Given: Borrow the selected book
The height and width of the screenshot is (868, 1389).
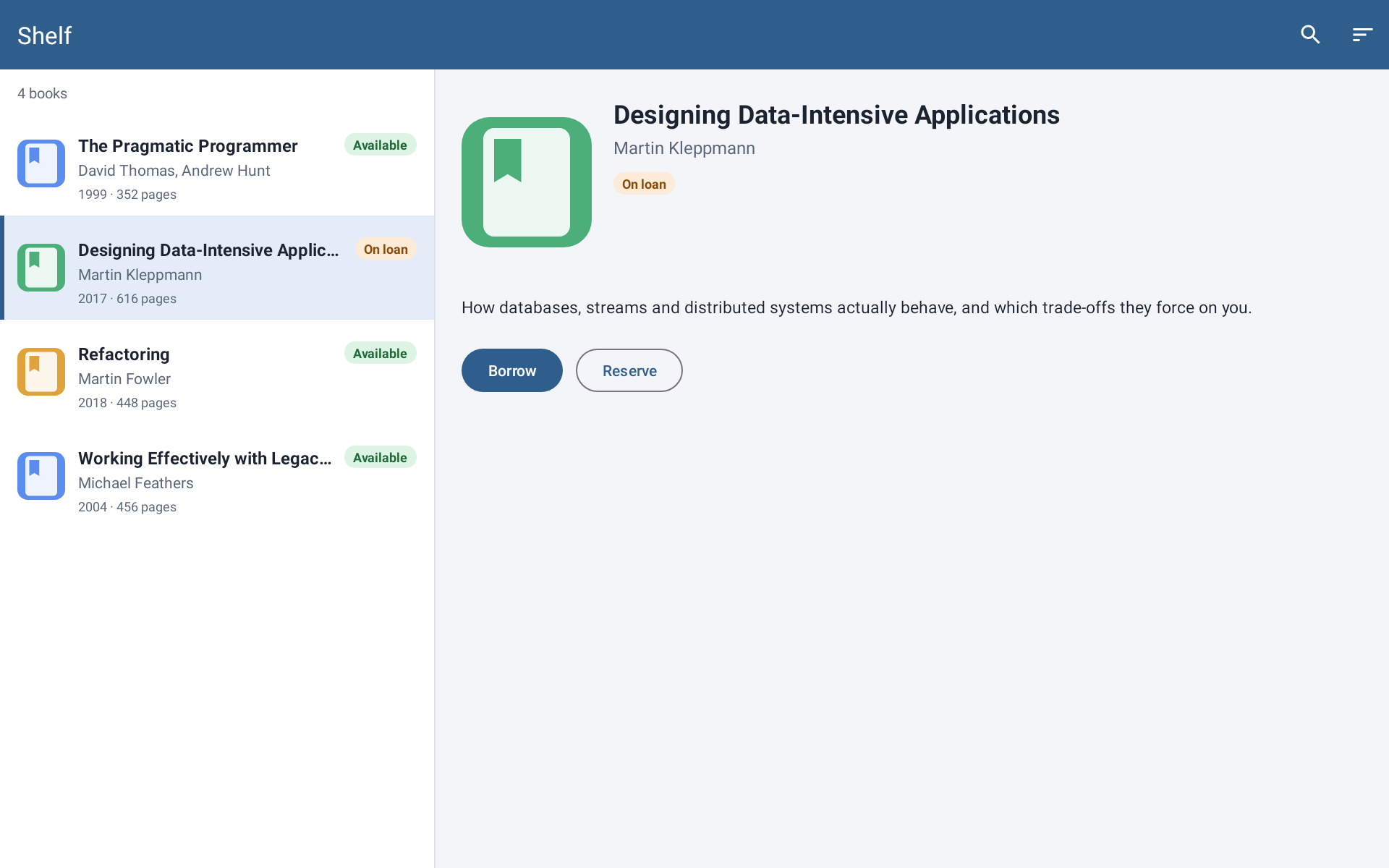Looking at the screenshot, I should [x=512, y=370].
